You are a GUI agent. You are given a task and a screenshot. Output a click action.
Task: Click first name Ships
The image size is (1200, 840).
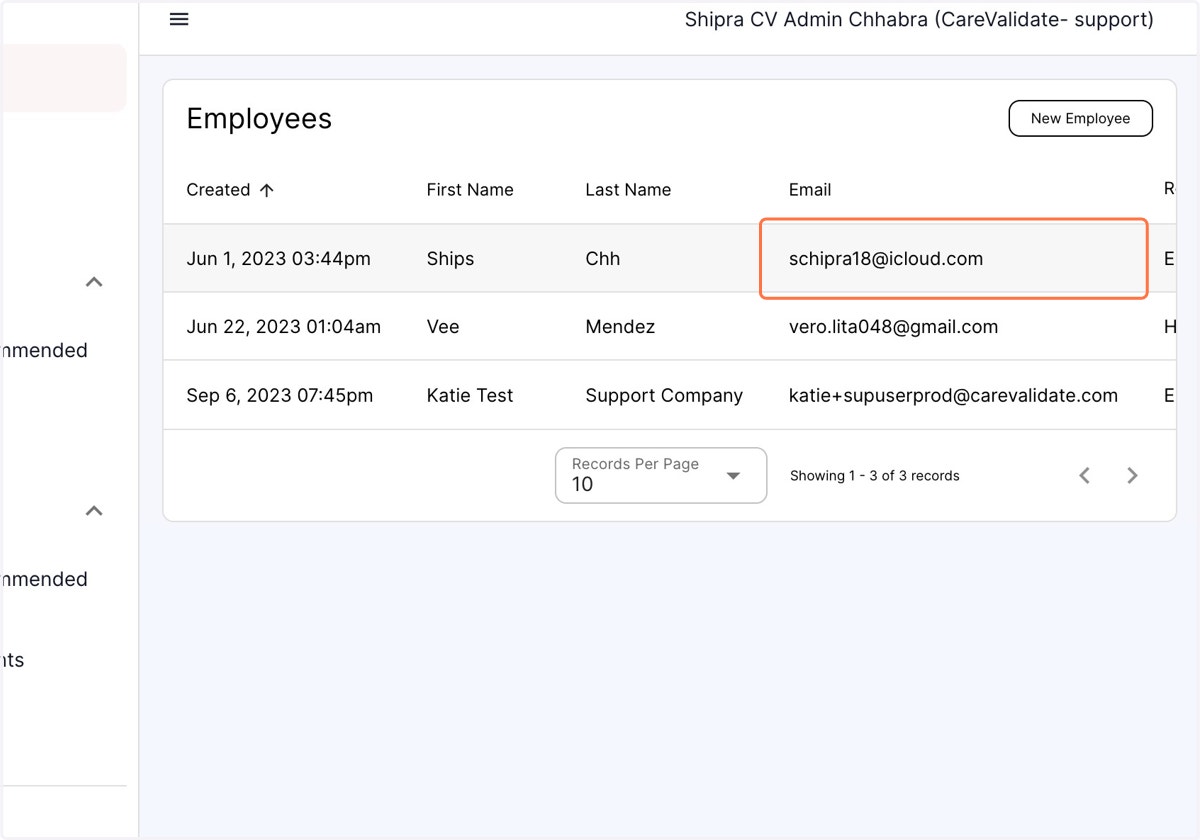[450, 259]
